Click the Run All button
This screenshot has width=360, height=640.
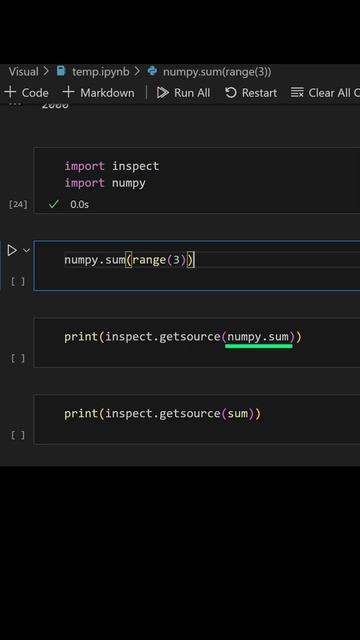[x=184, y=93]
